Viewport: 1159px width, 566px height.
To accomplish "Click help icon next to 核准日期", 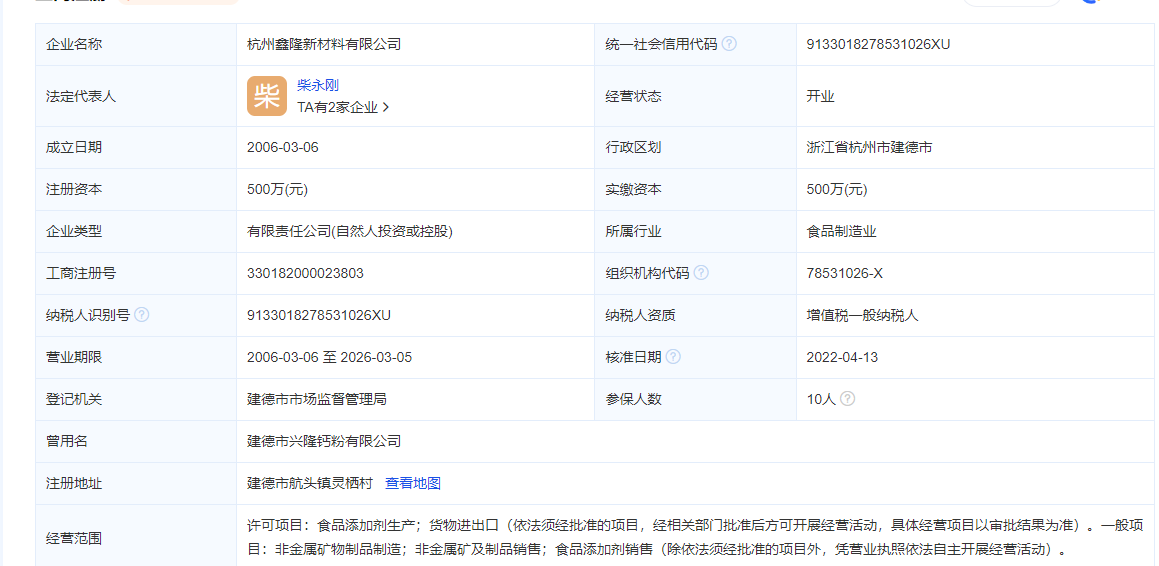I will tap(673, 357).
